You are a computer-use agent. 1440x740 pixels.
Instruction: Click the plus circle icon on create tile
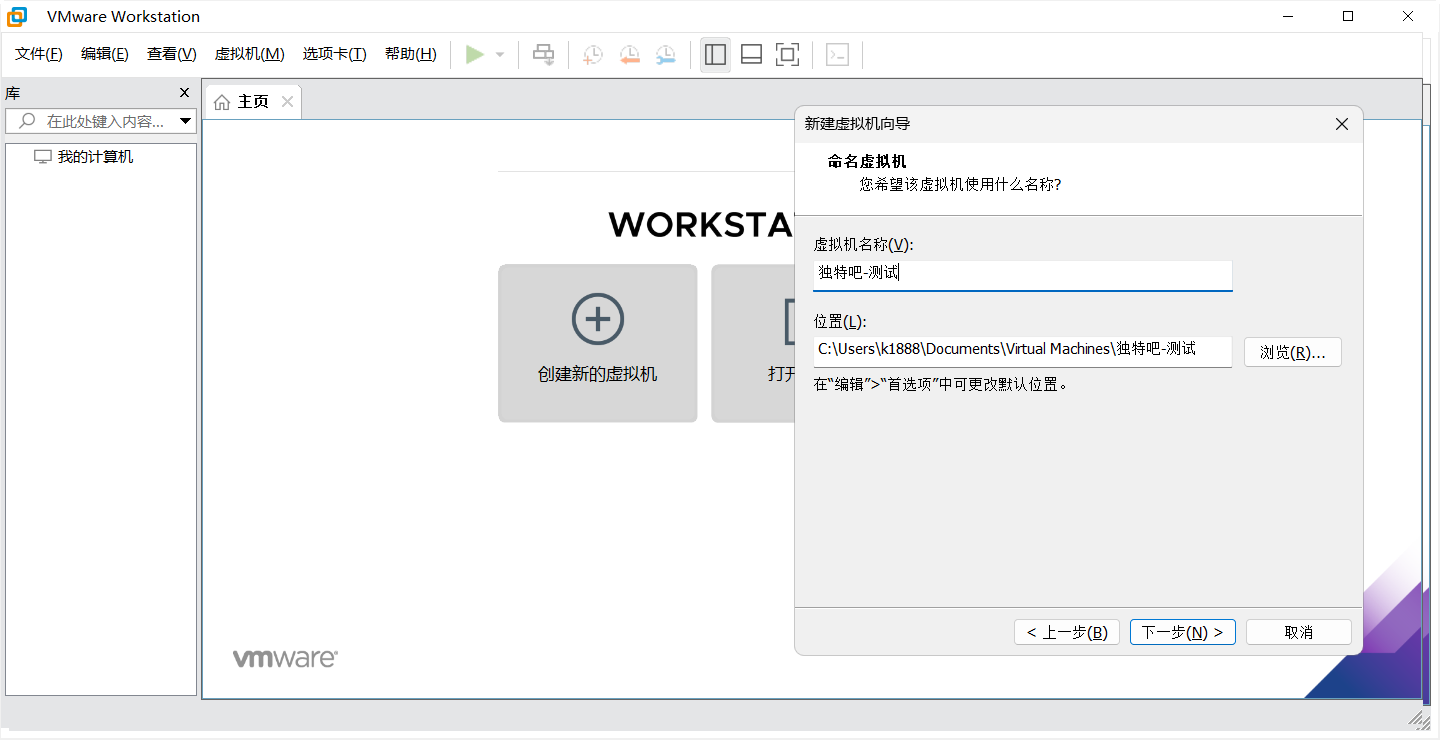[598, 319]
